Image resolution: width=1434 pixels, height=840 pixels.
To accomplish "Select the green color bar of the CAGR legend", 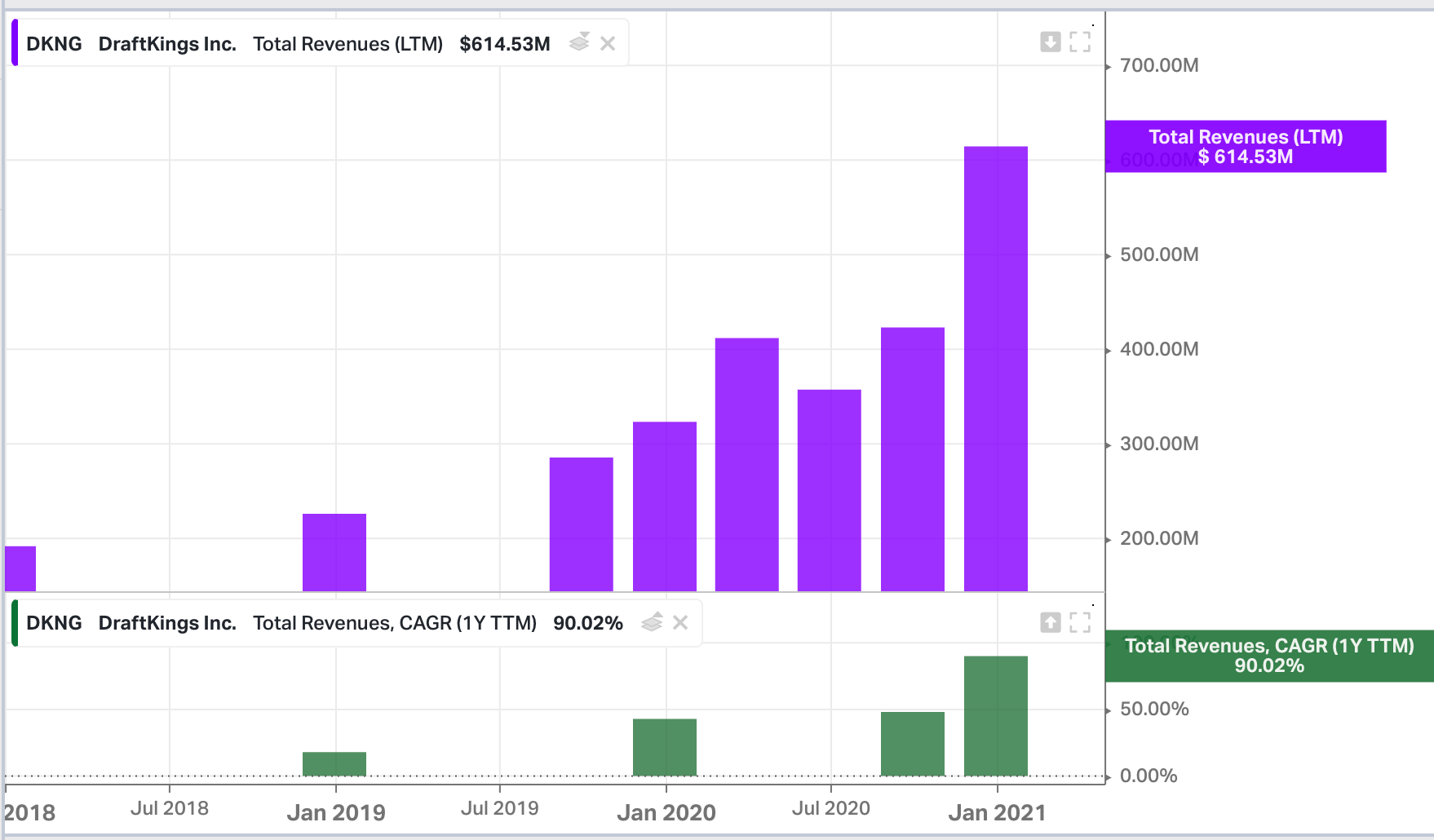I will pyautogui.click(x=15, y=623).
